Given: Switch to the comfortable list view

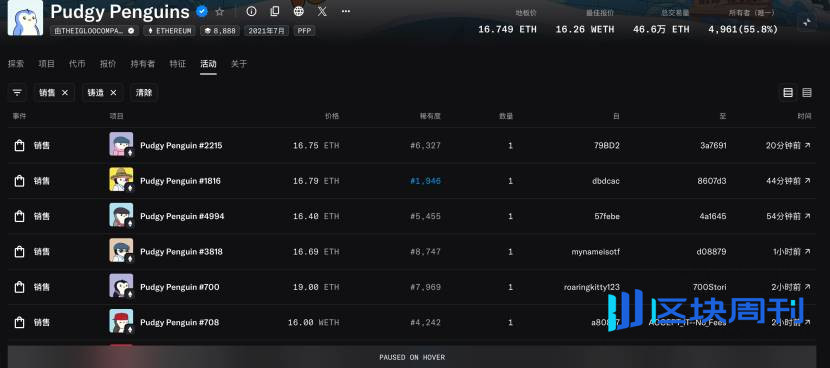Looking at the screenshot, I should pyautogui.click(x=788, y=93).
